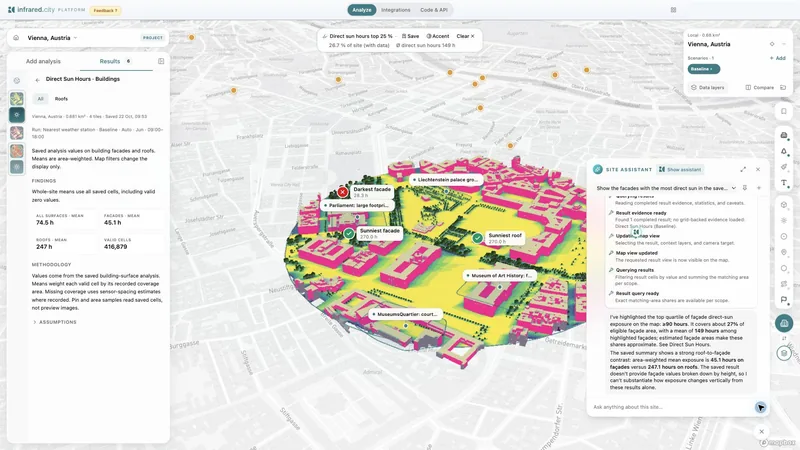Click the home icon beside Vienna, Austria

pyautogui.click(x=16, y=38)
